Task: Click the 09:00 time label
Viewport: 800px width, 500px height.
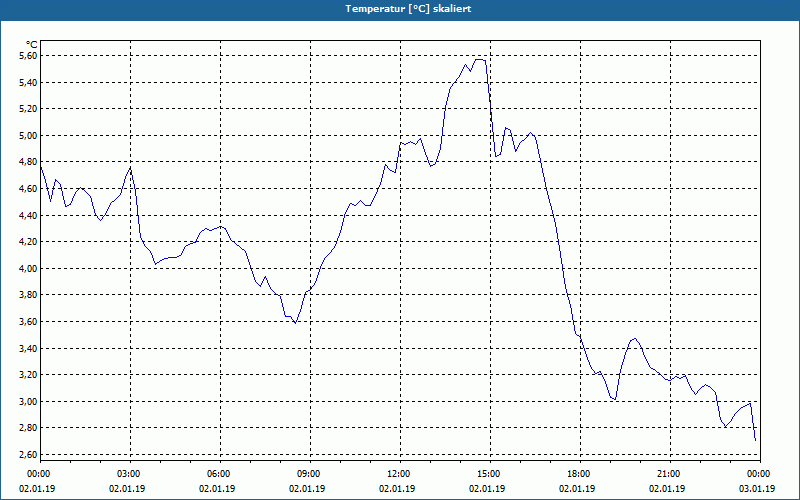Action: point(311,474)
